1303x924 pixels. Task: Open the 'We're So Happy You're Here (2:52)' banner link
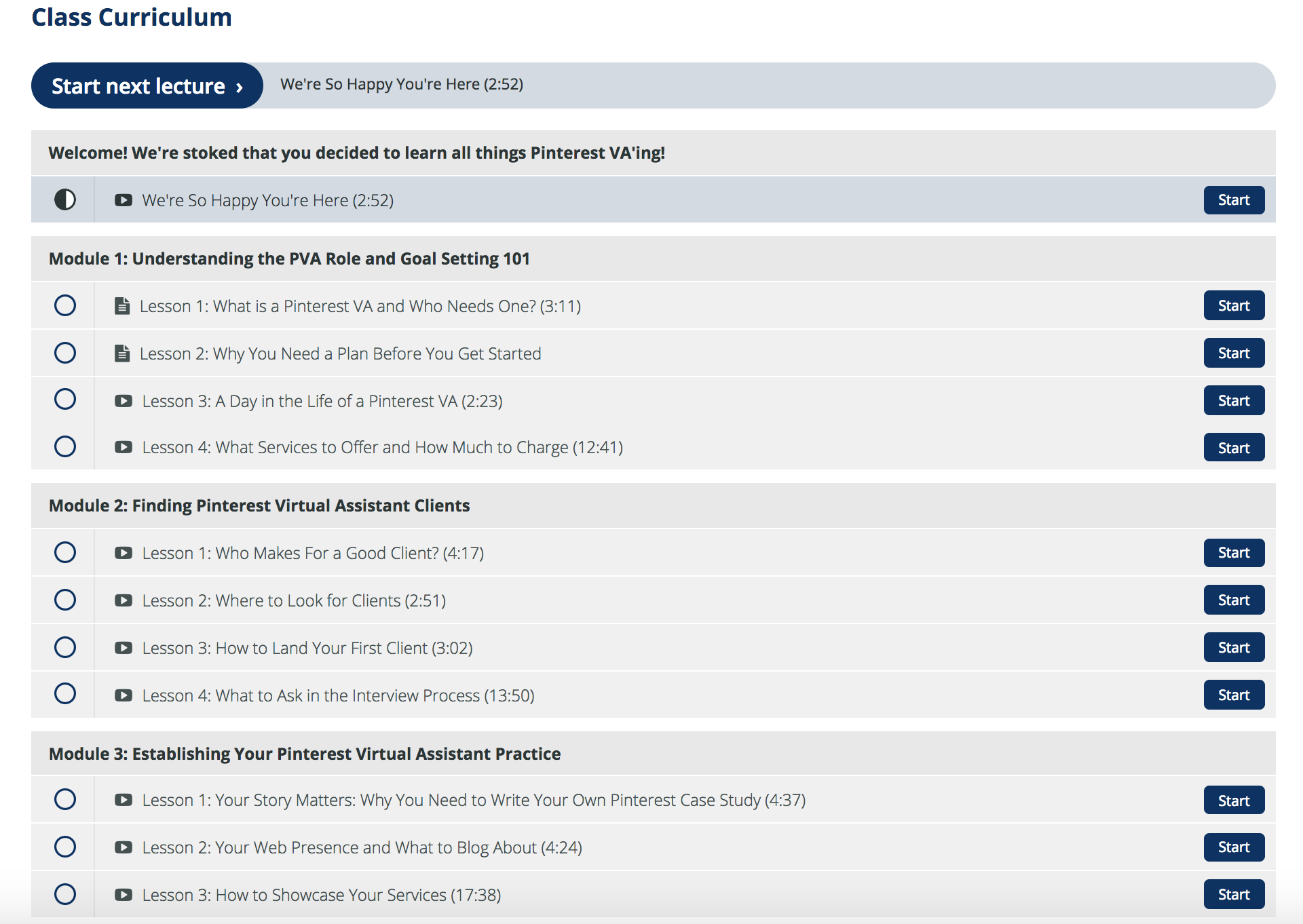click(x=402, y=85)
